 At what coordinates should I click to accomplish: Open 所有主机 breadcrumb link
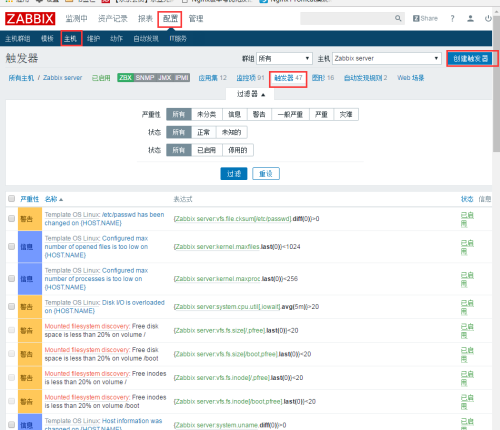[21, 78]
